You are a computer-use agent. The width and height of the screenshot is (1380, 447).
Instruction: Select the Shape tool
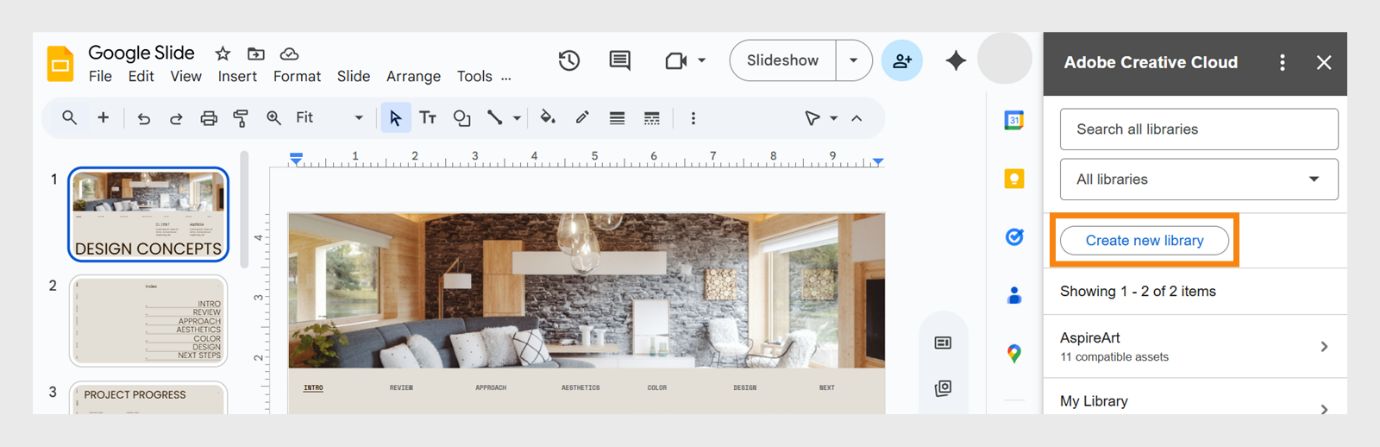pyautogui.click(x=462, y=118)
